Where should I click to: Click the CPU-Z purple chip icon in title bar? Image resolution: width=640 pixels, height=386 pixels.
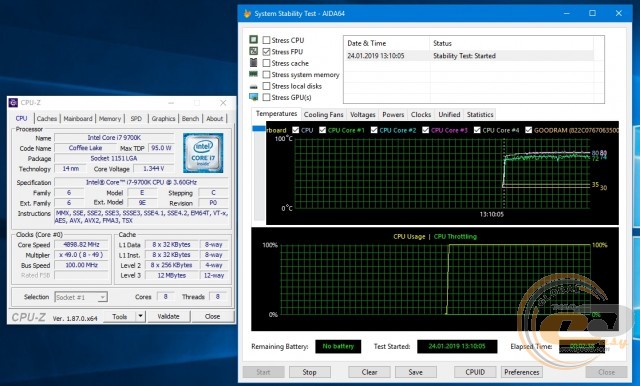click(13, 102)
